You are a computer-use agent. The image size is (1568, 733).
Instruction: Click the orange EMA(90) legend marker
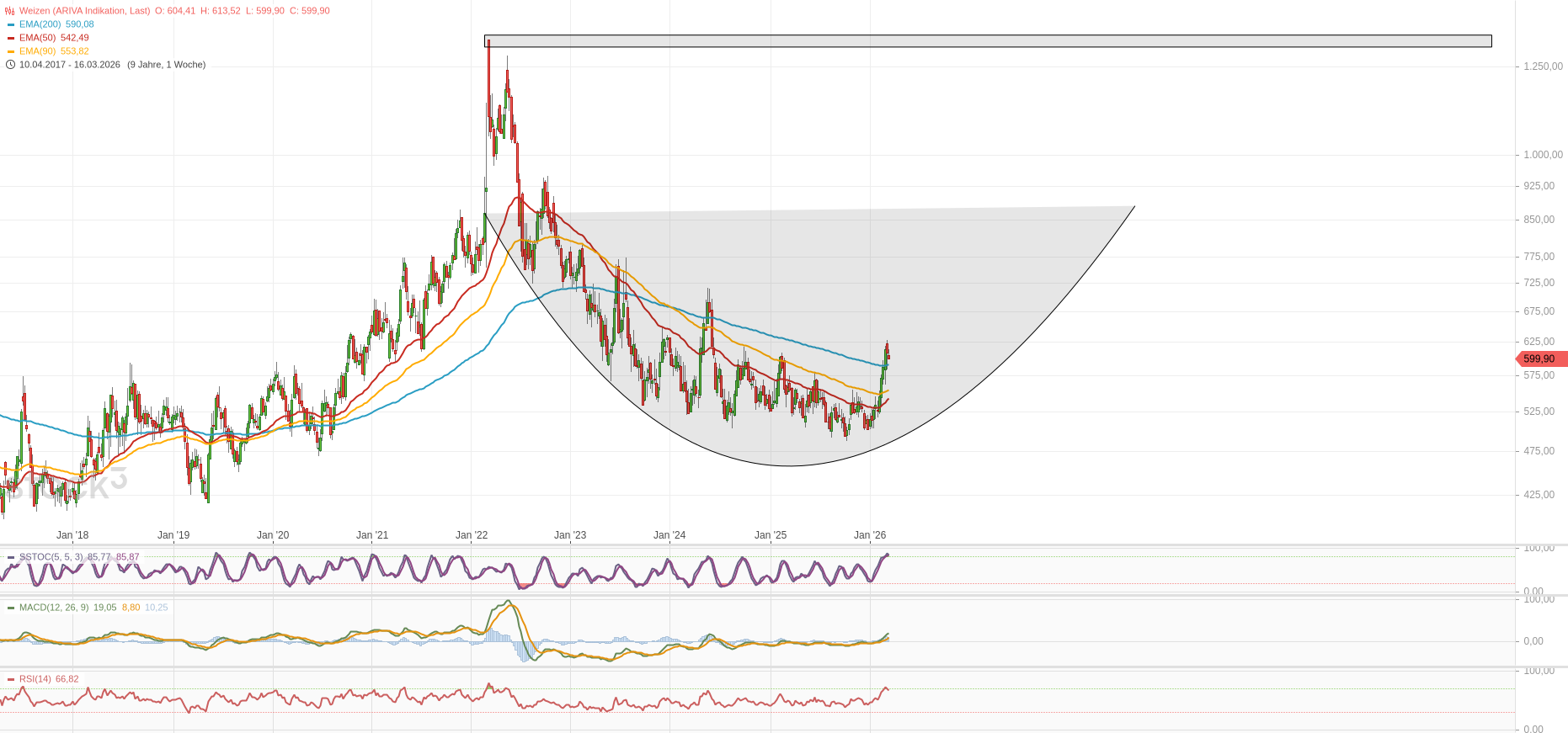point(11,51)
